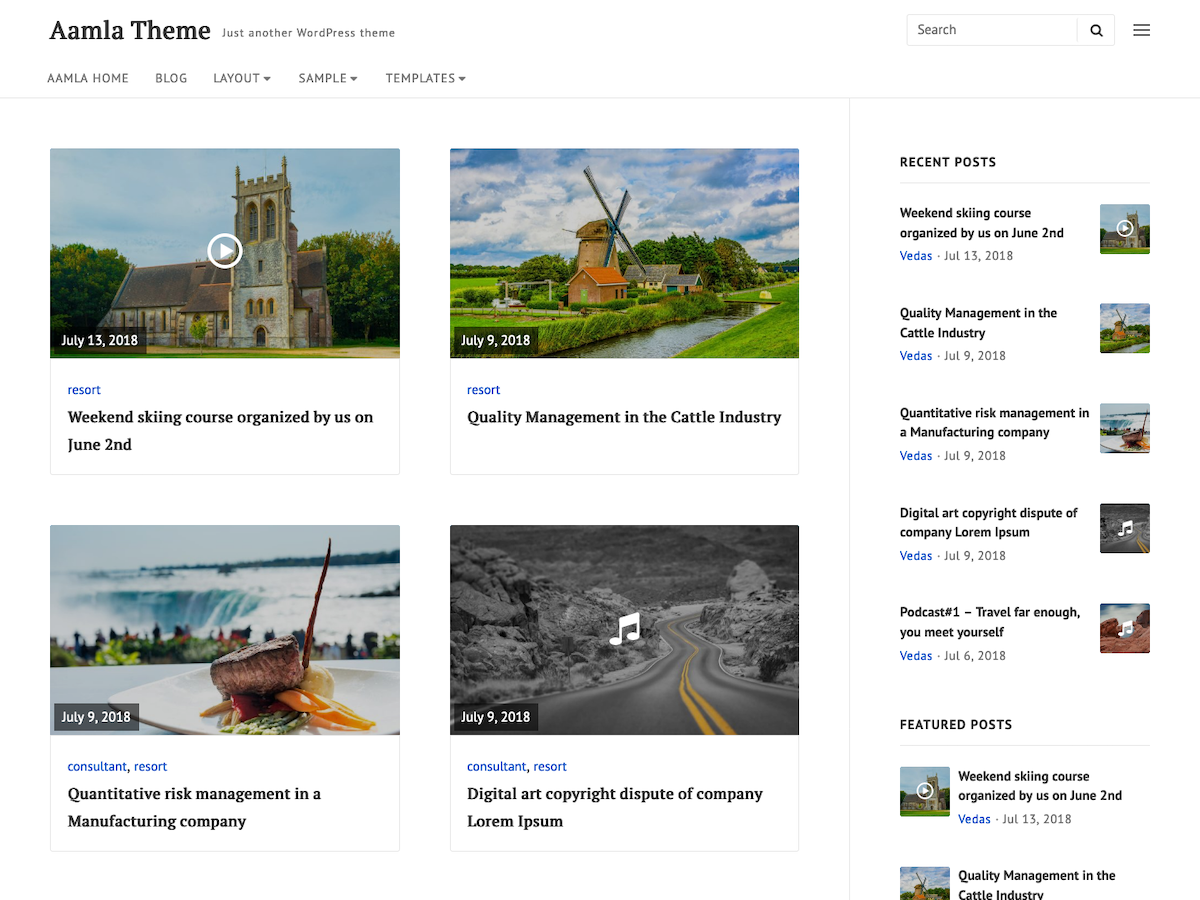Image resolution: width=1200 pixels, height=900 pixels.
Task: Open the church thumbnail in Recent Posts
Action: [x=1124, y=229]
